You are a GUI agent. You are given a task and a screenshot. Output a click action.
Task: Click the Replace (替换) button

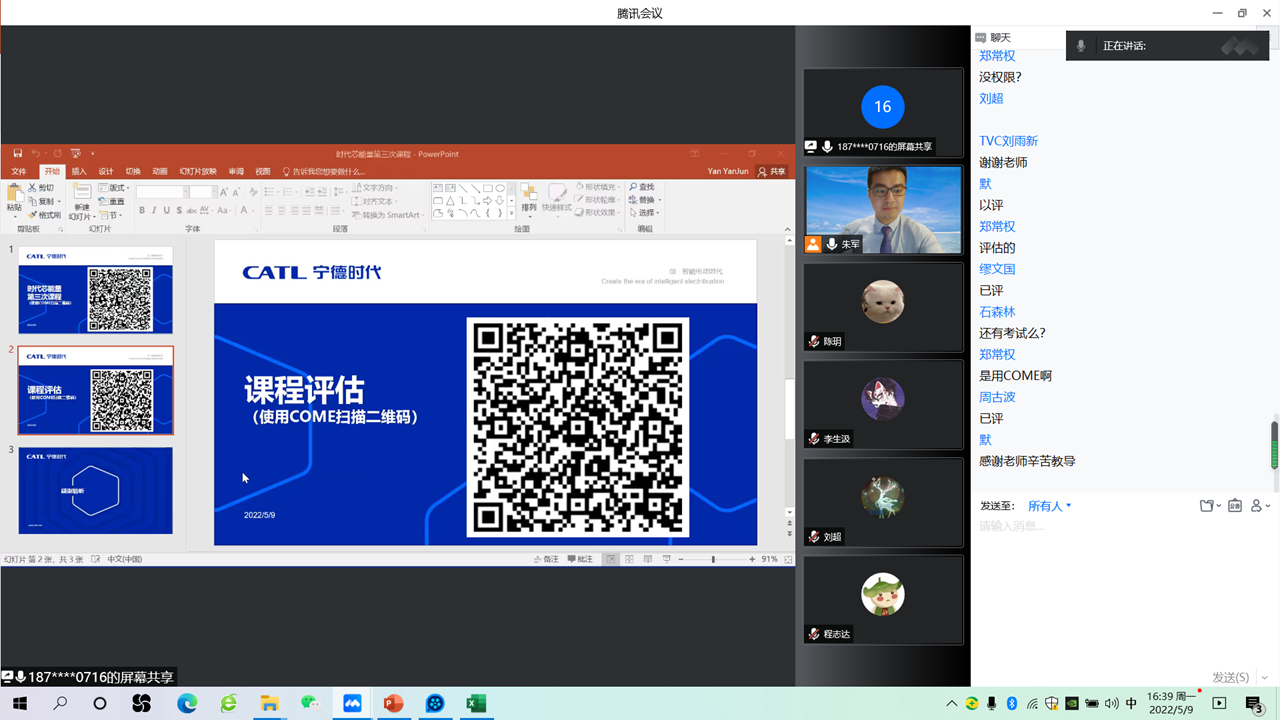pyautogui.click(x=647, y=199)
